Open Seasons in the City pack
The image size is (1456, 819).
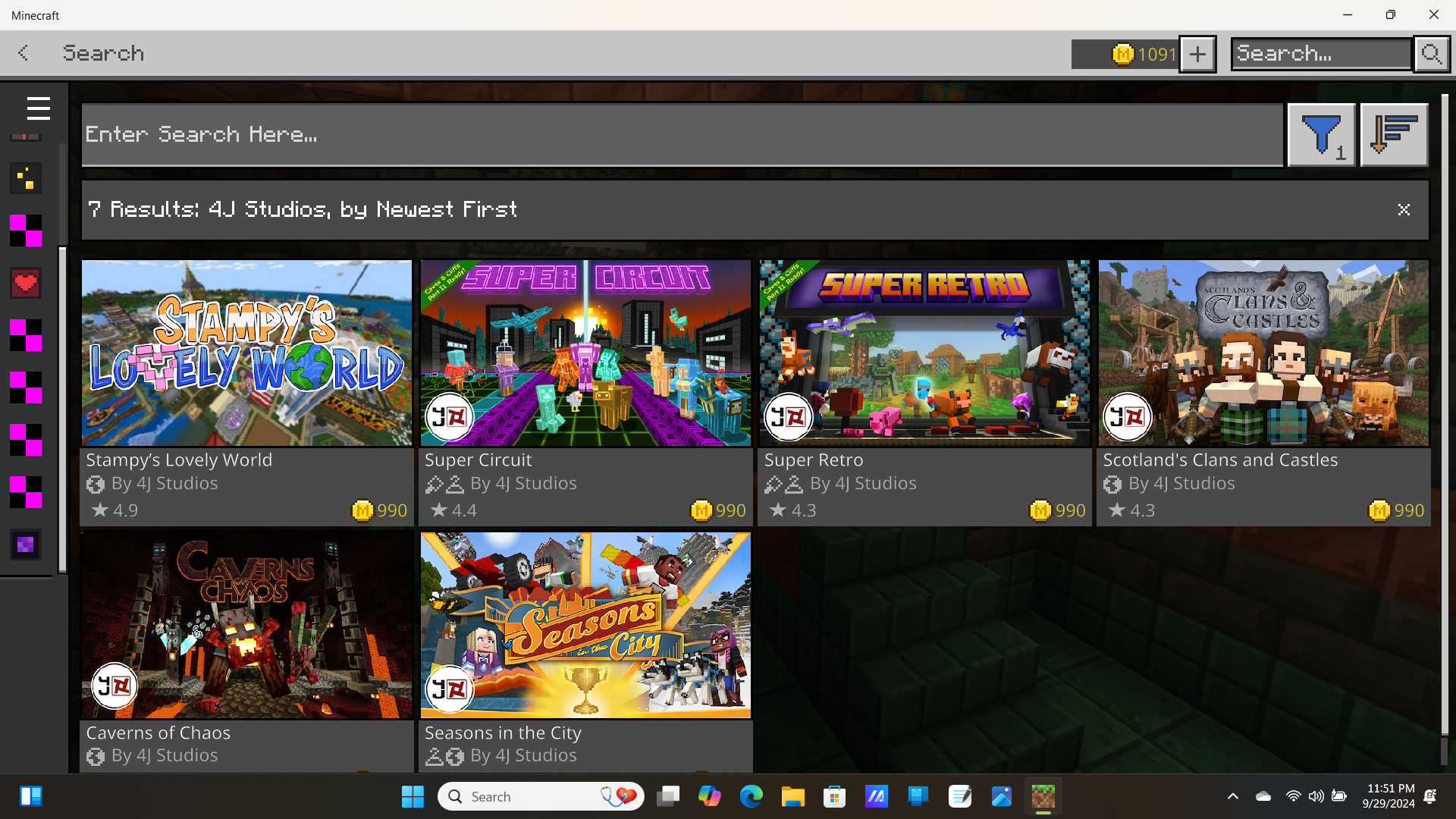pos(585,626)
